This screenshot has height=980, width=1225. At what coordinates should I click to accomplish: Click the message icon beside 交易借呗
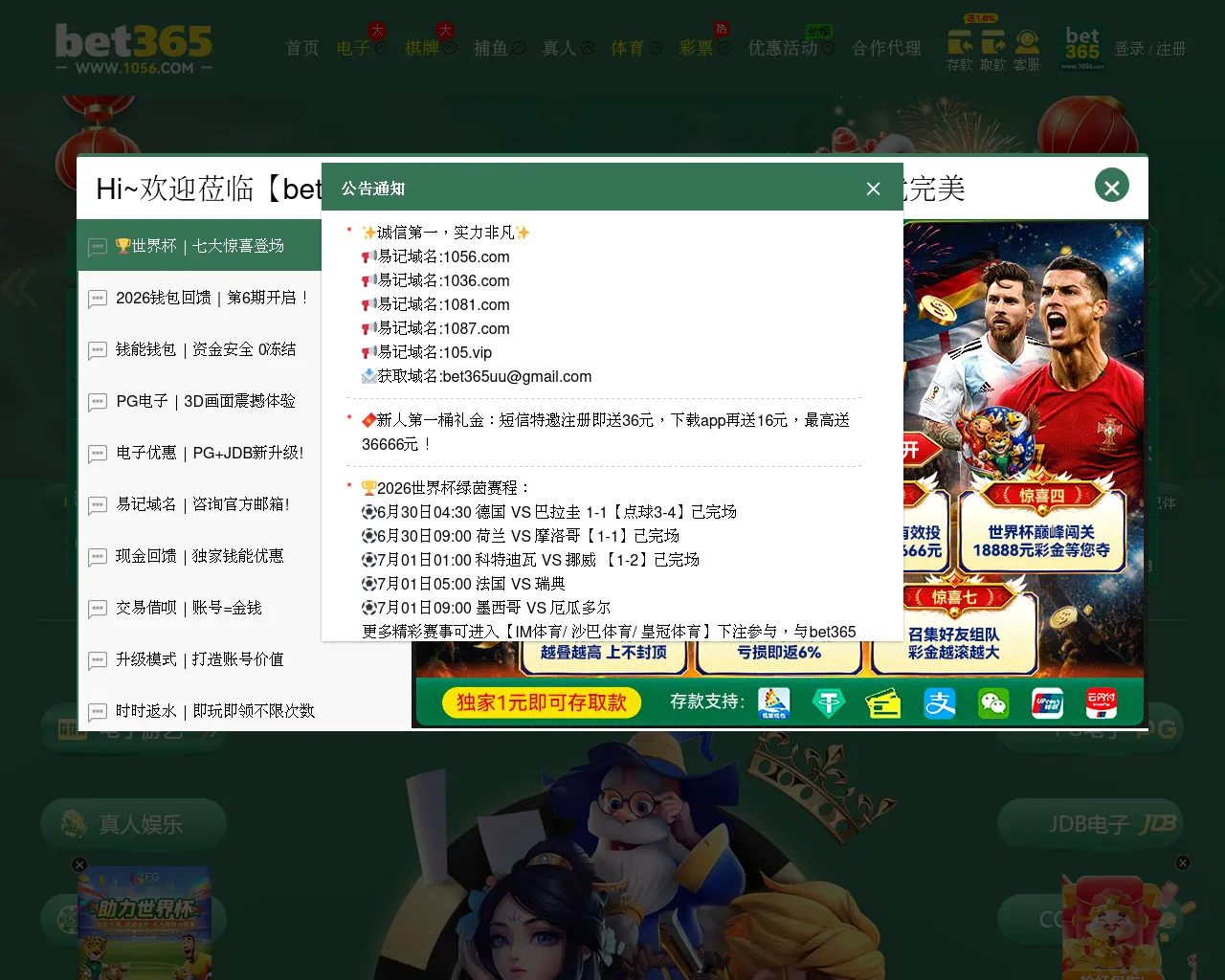pyautogui.click(x=97, y=609)
